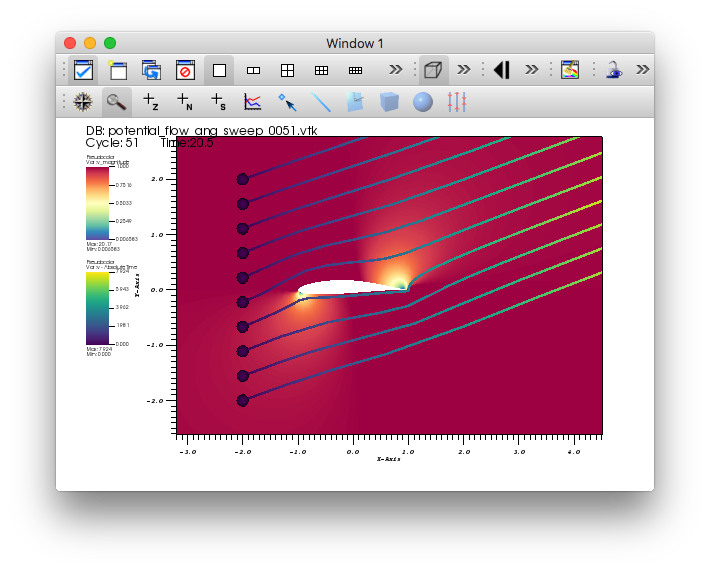This screenshot has width=710, height=571.
Task: Select the lineout graph tool icon
Action: (x=252, y=102)
